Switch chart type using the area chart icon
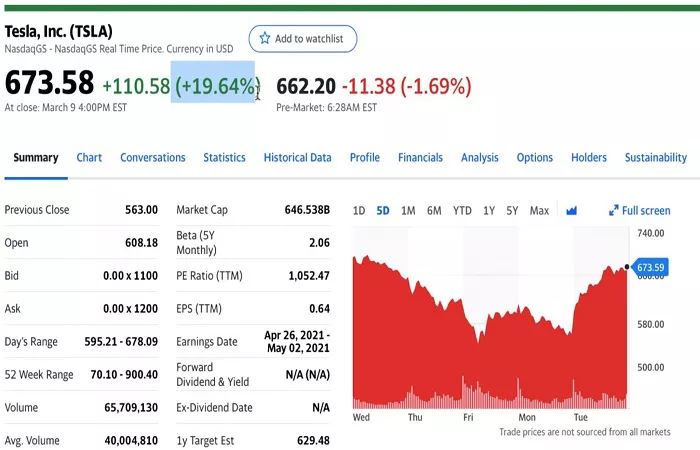 click(571, 211)
